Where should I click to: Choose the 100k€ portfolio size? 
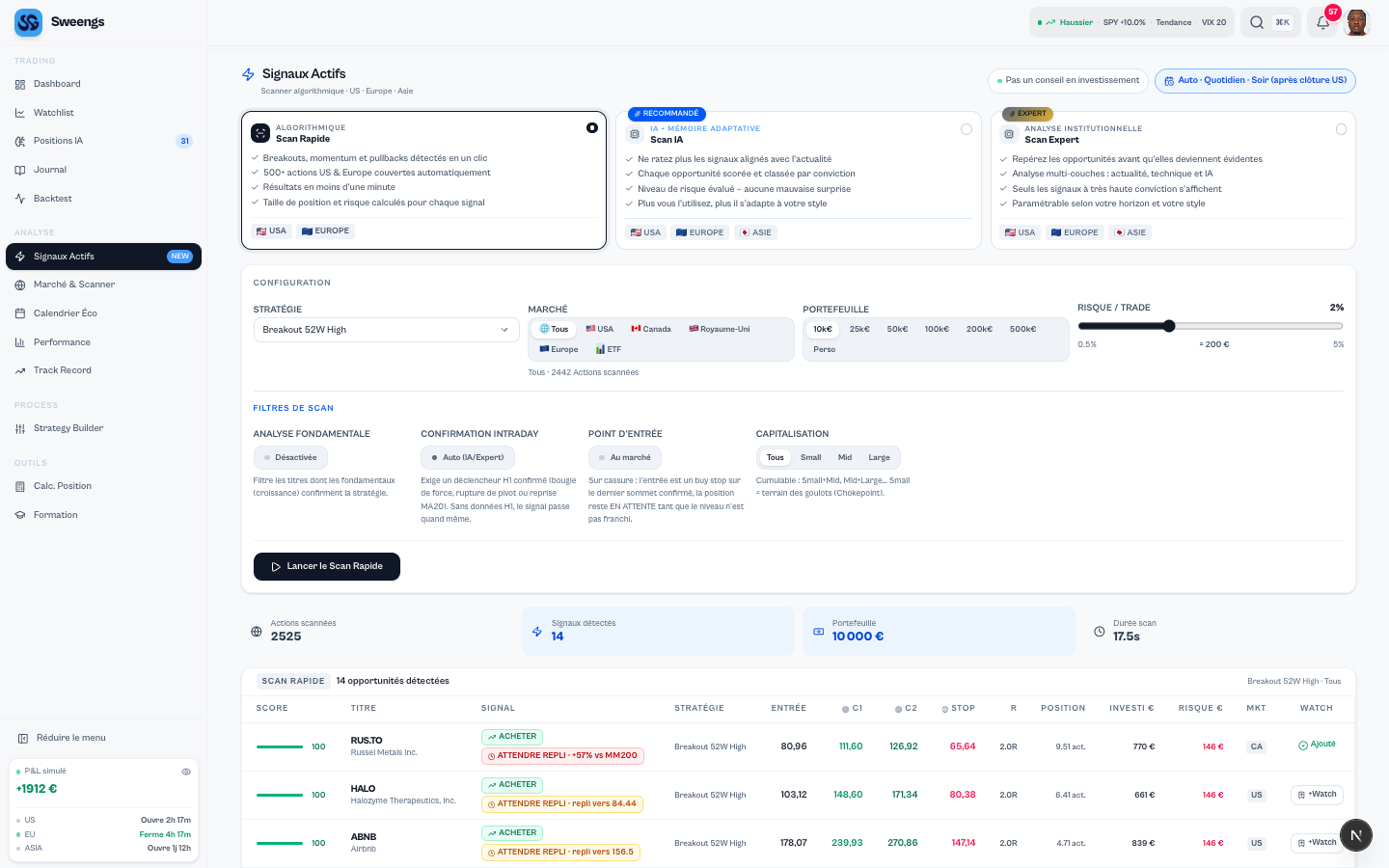click(x=937, y=329)
